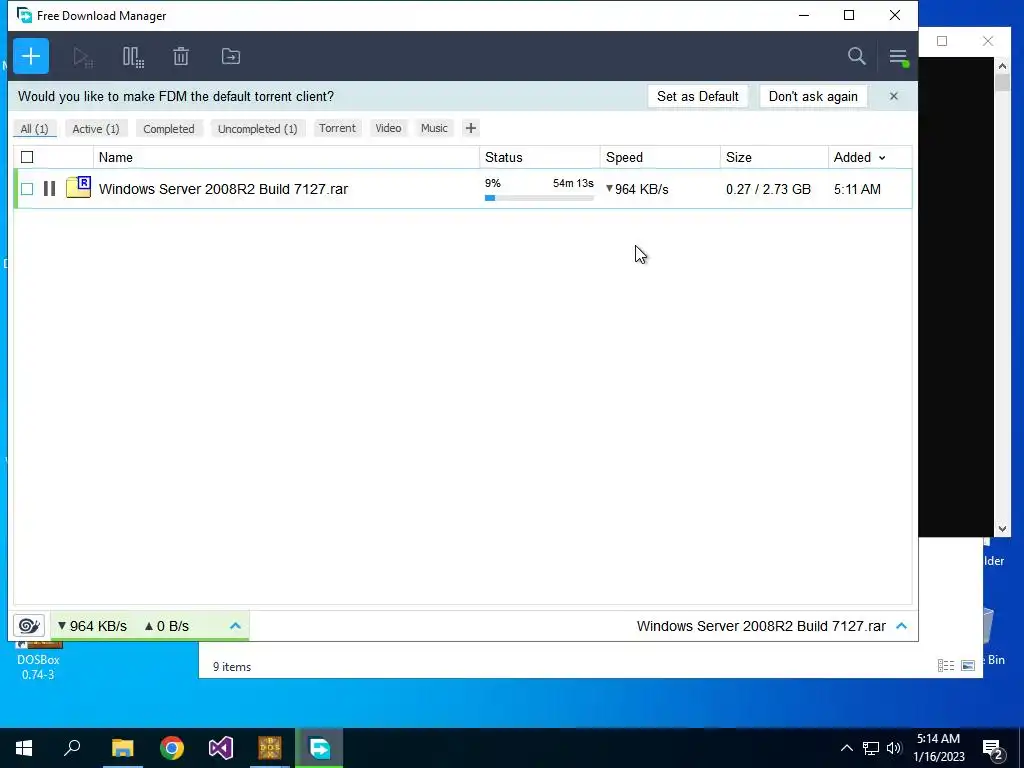The image size is (1024, 768).
Task: Click the scroll-down arrow in background window
Action: 1002,529
